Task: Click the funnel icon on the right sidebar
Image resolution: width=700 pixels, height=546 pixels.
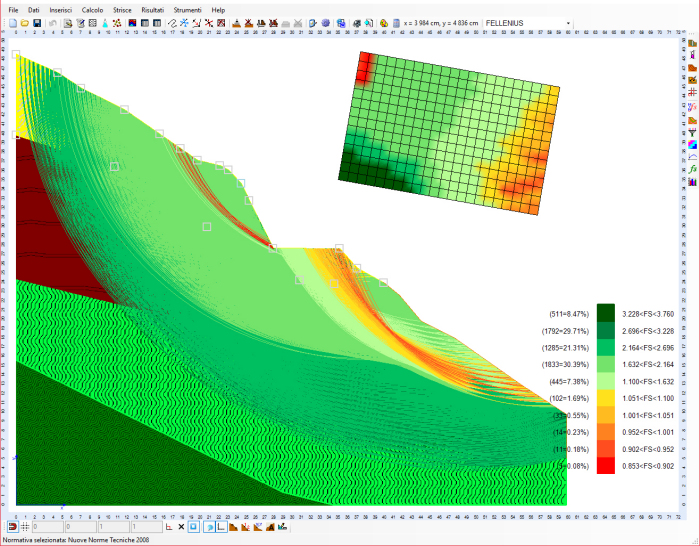Action: pos(692,133)
